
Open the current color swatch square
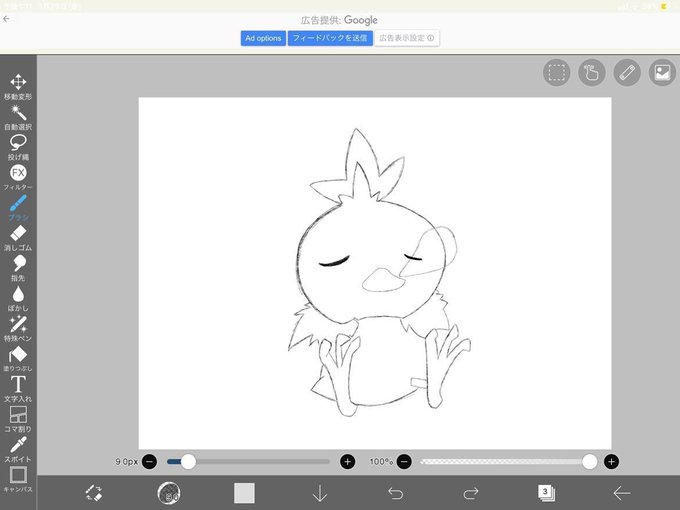(244, 493)
